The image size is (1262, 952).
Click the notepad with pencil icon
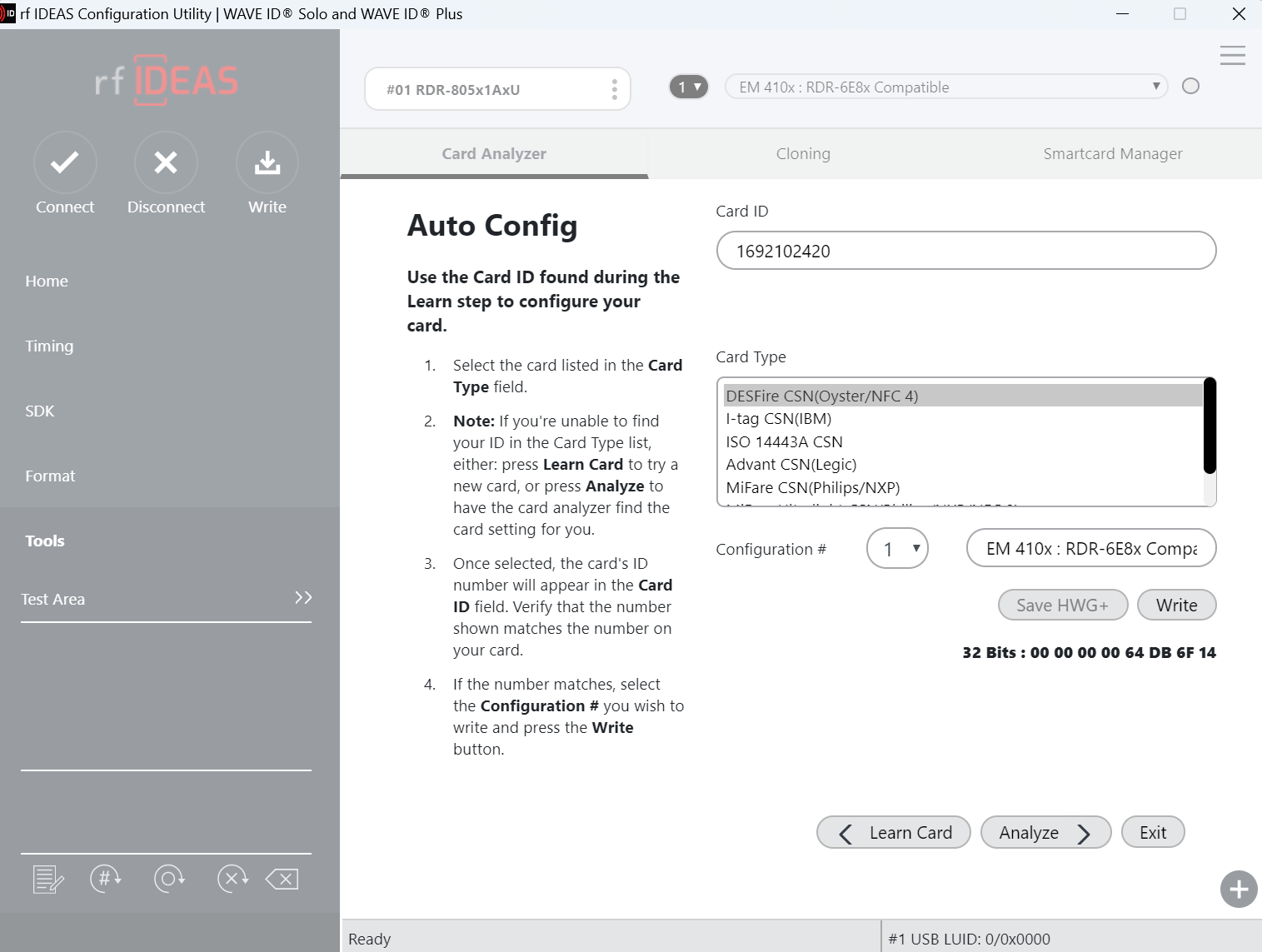point(47,879)
